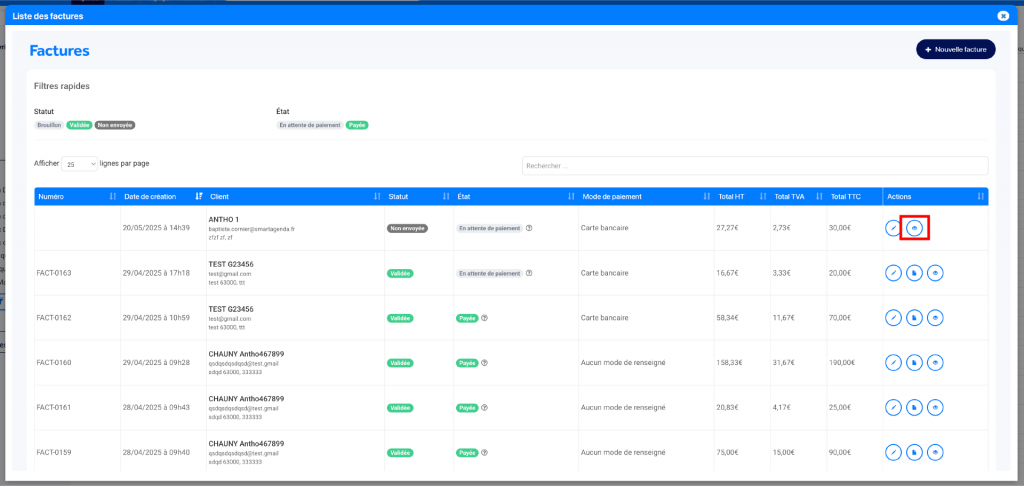Click help icon next to FACT-0159 Payée badge
Screen dimensions: 1024x486
point(485,452)
